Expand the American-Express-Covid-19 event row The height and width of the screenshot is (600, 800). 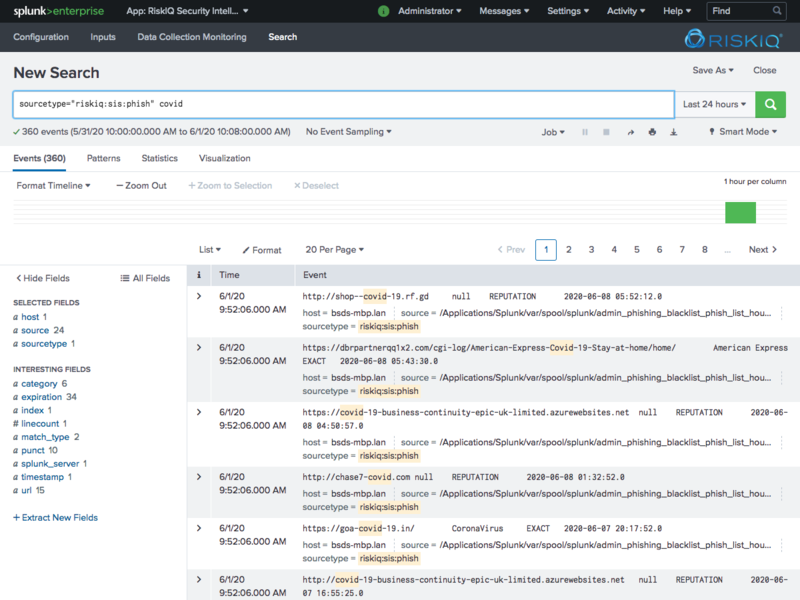(x=199, y=347)
